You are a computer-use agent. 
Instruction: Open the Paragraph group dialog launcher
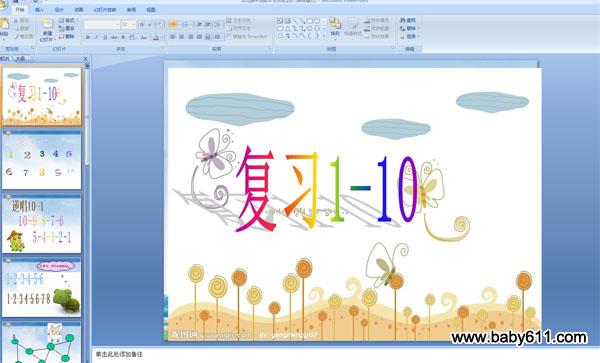(x=270, y=49)
